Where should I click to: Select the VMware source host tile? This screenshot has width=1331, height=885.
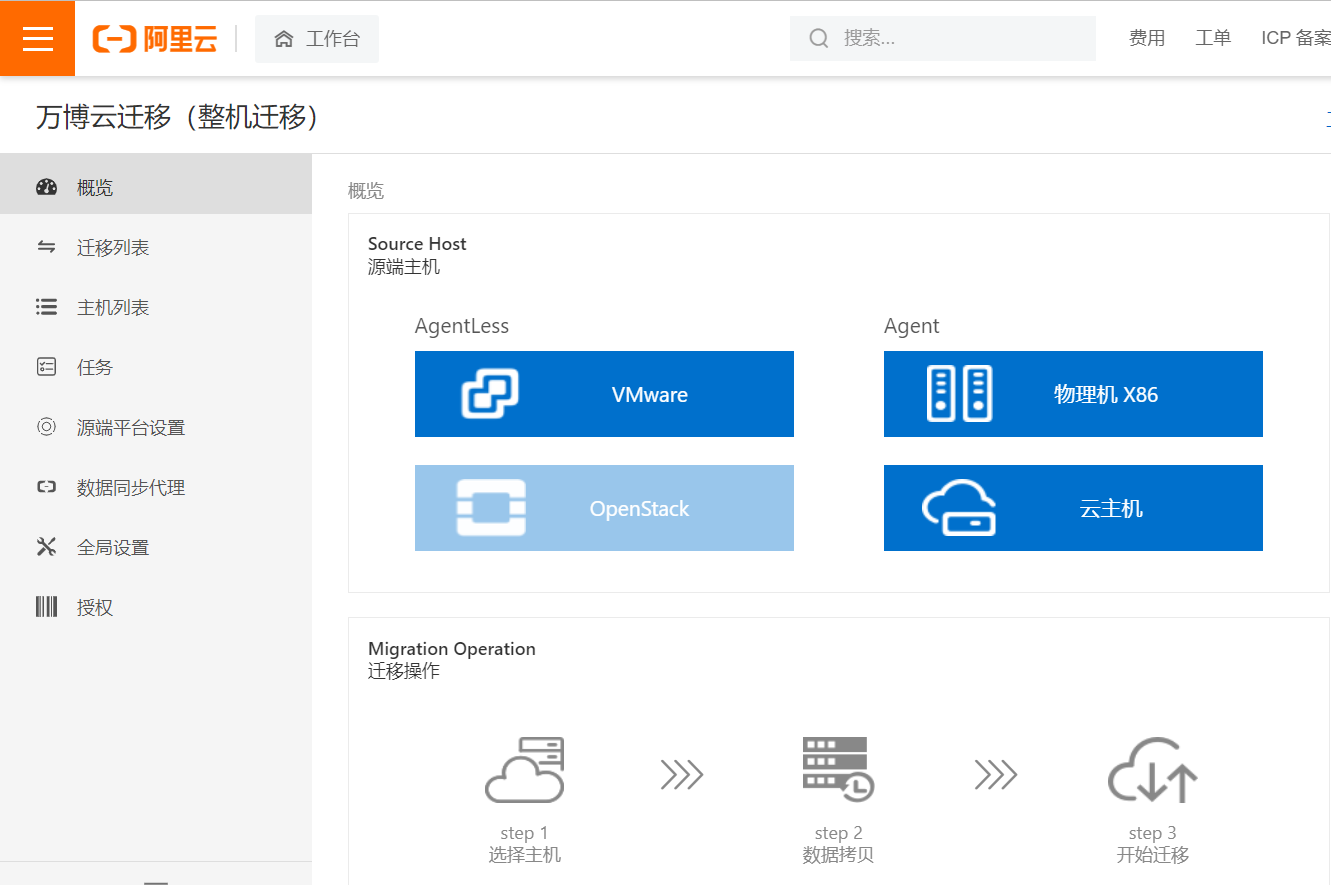(604, 394)
